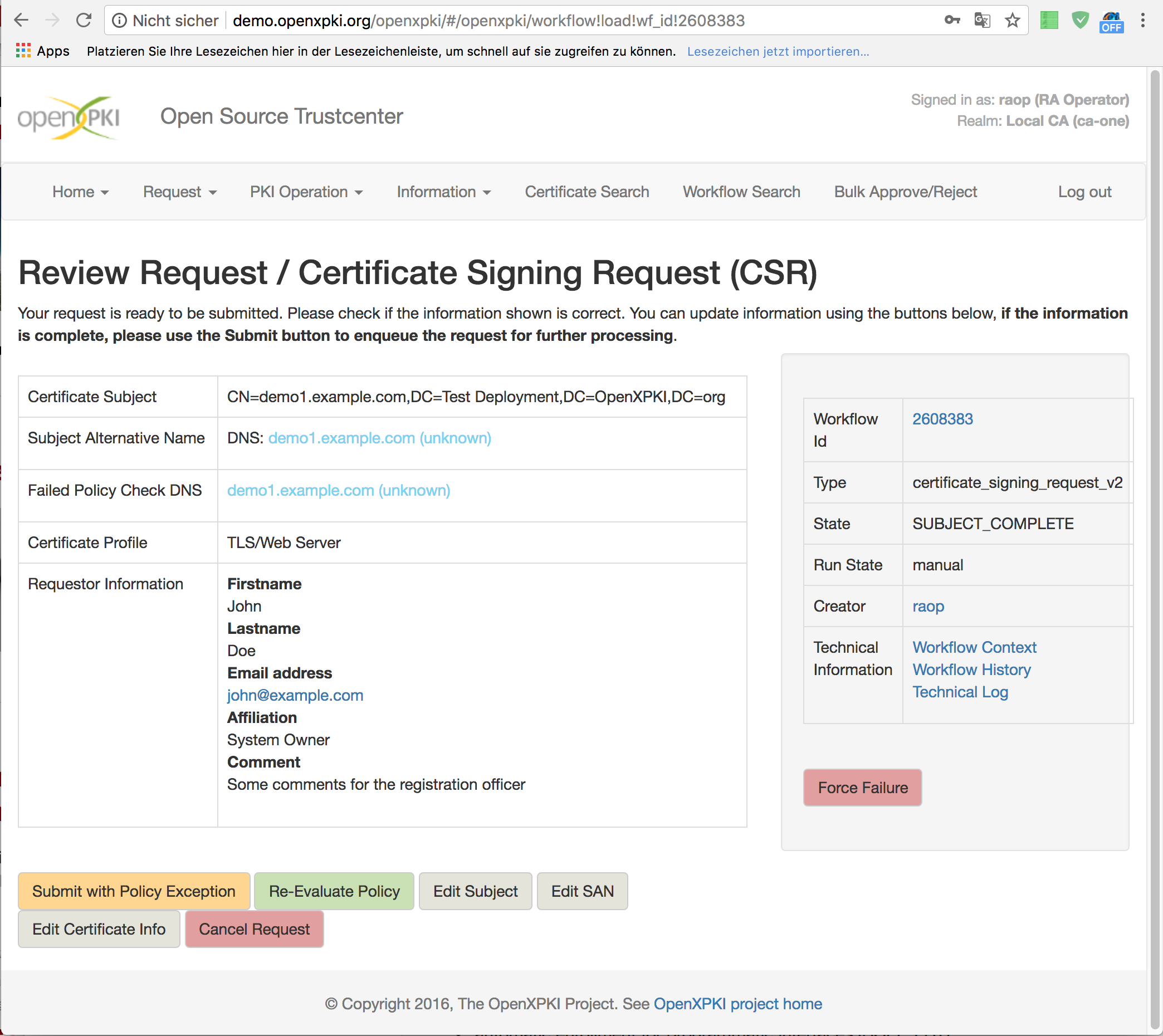The image size is (1163, 1036).
Task: Open the Information dropdown menu
Action: (443, 192)
